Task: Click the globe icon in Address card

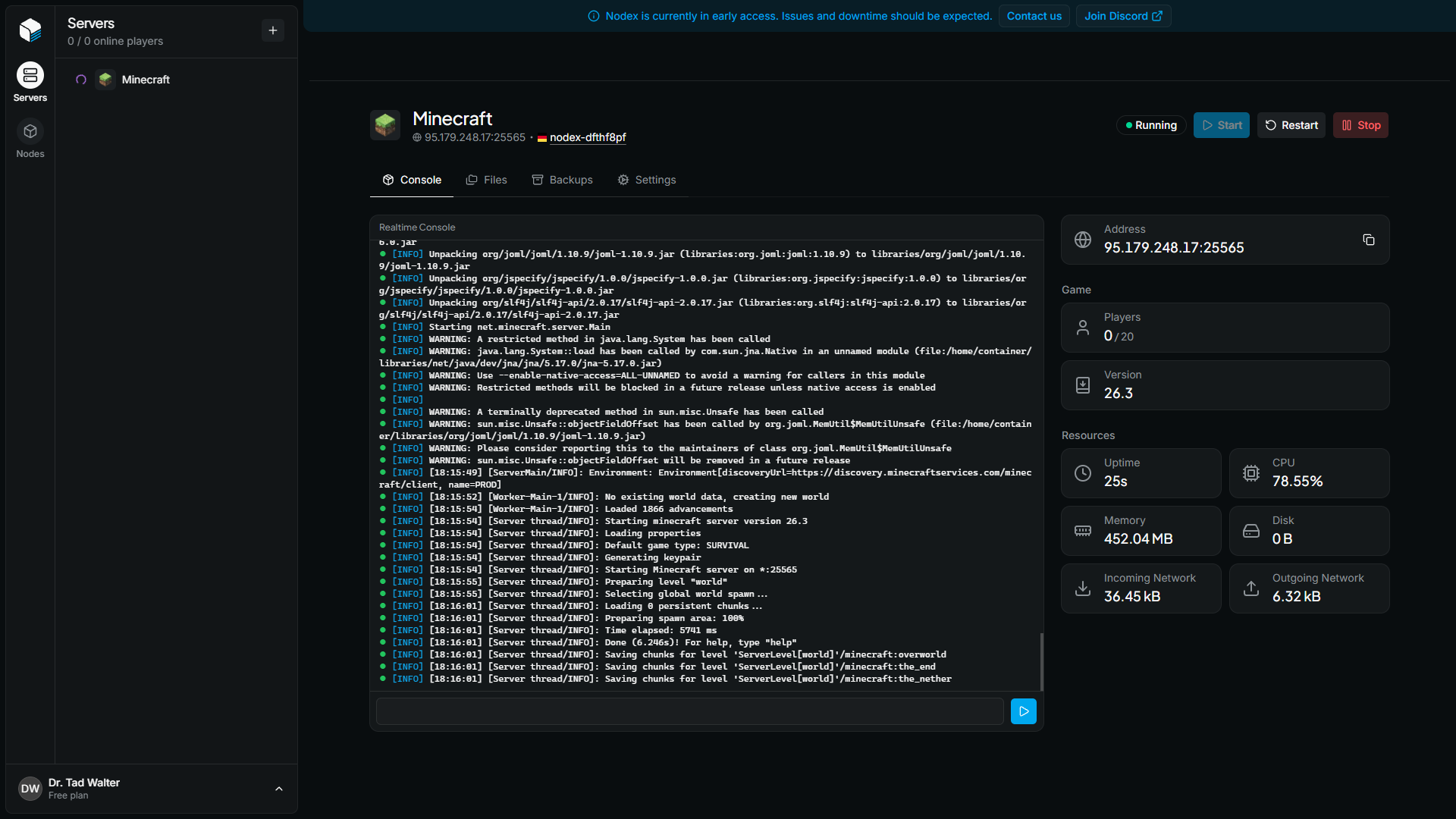Action: coord(1083,240)
